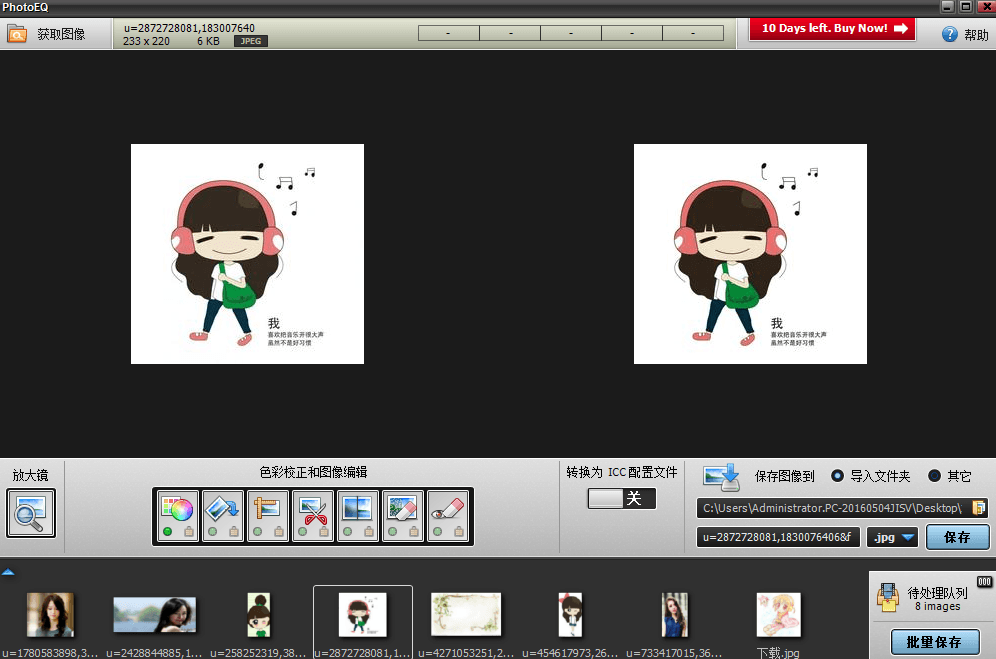Toggle lock under color correction tool
Viewport: 996px width, 659px height.
[189, 531]
